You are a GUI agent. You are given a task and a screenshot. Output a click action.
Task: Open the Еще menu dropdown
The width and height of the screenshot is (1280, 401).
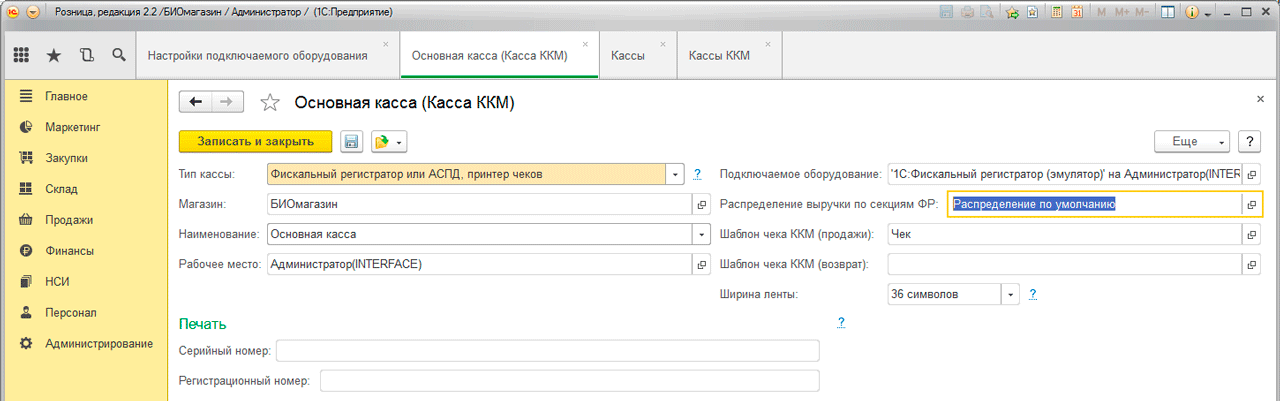1192,142
